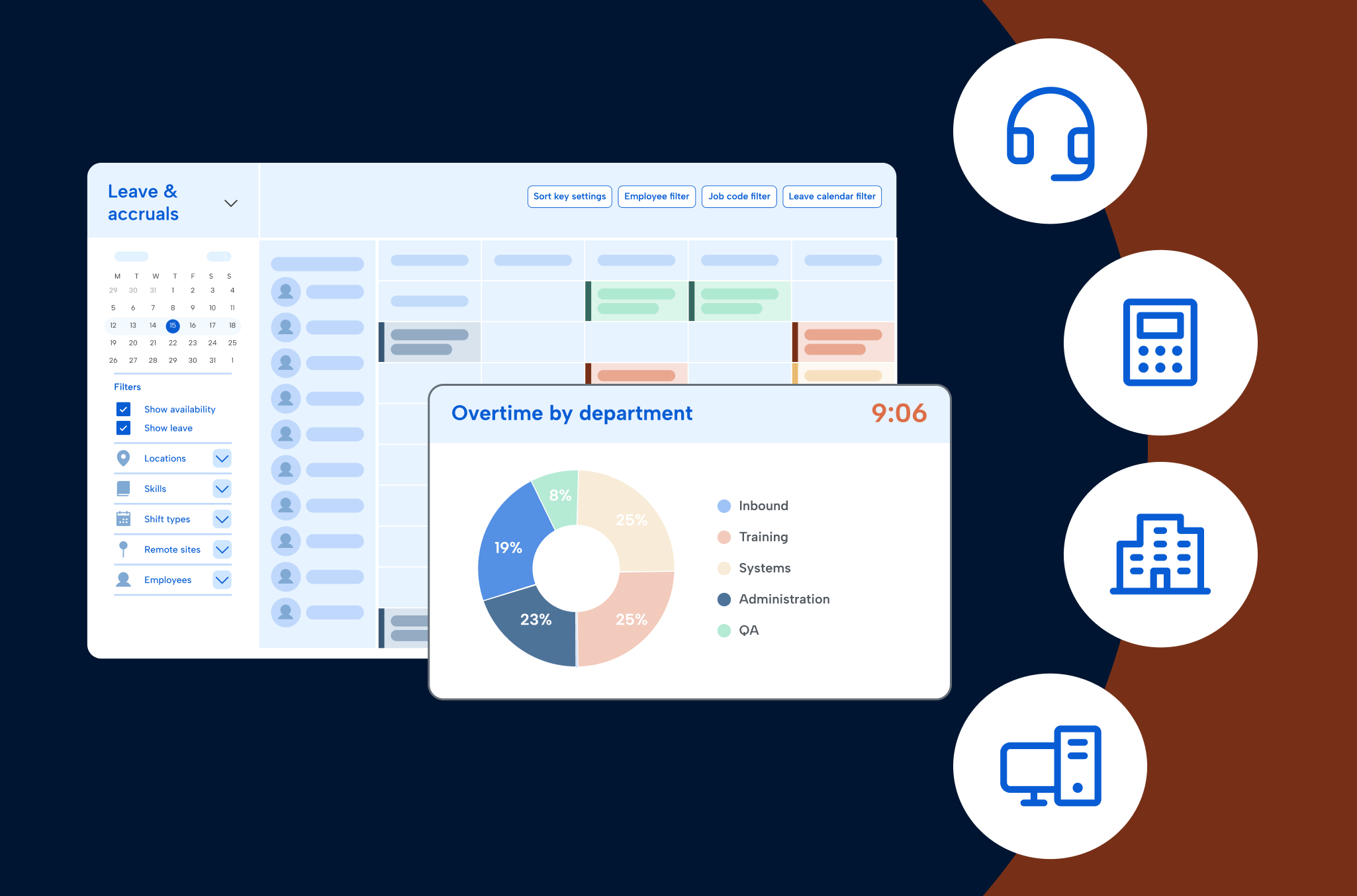Viewport: 1357px width, 896px height.
Task: Click the Shift types calendar icon
Action: click(x=123, y=519)
